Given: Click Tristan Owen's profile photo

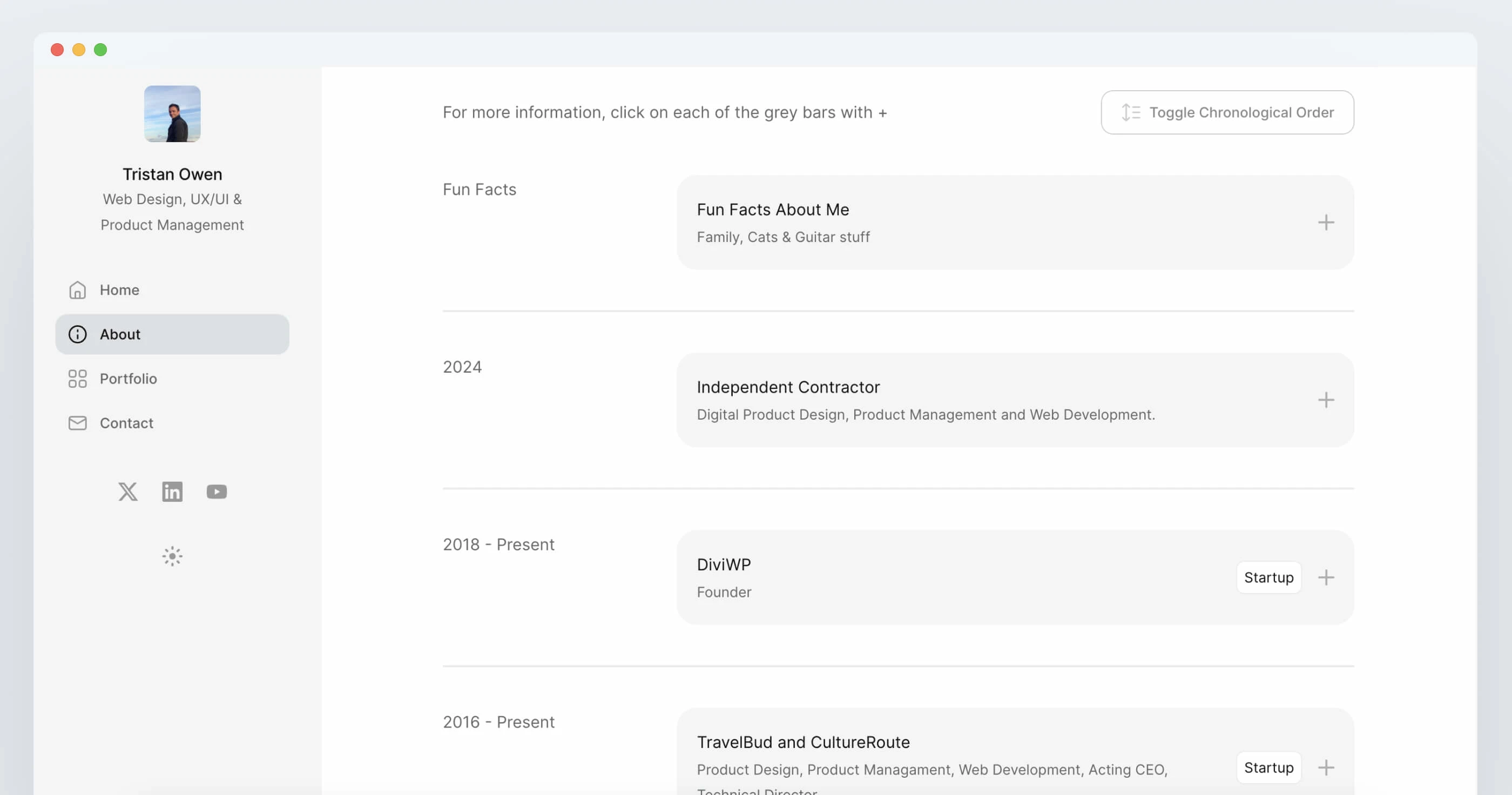Looking at the screenshot, I should 172,114.
